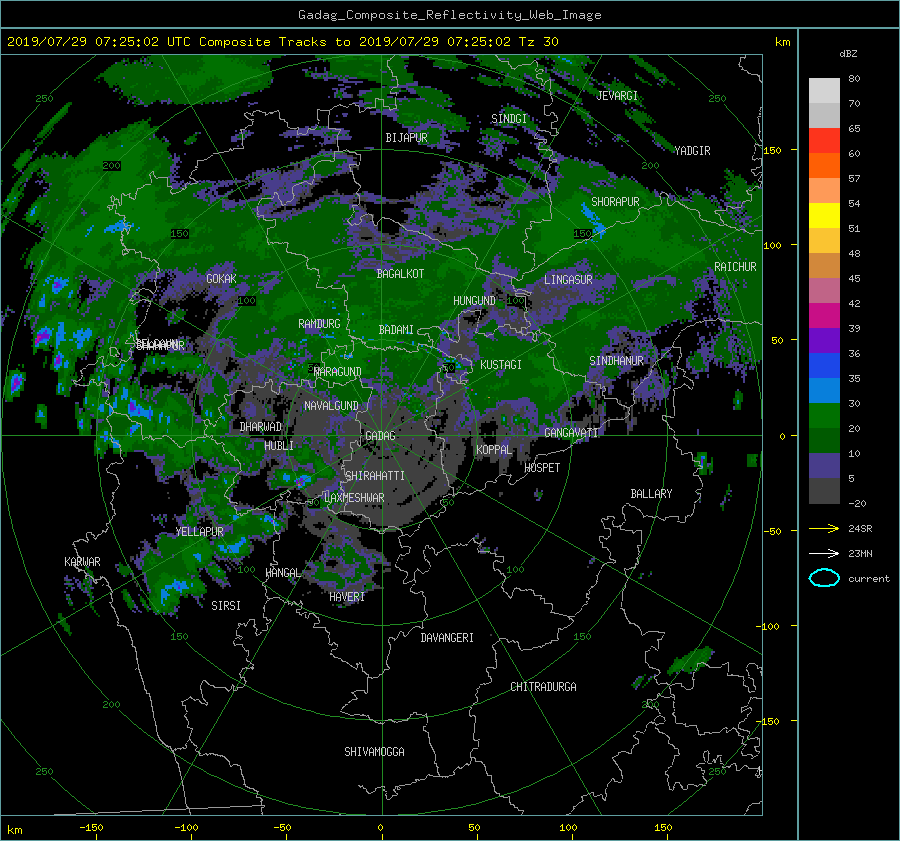This screenshot has width=900, height=841.
Task: Click the GADAG radar center label
Action: pos(380,436)
